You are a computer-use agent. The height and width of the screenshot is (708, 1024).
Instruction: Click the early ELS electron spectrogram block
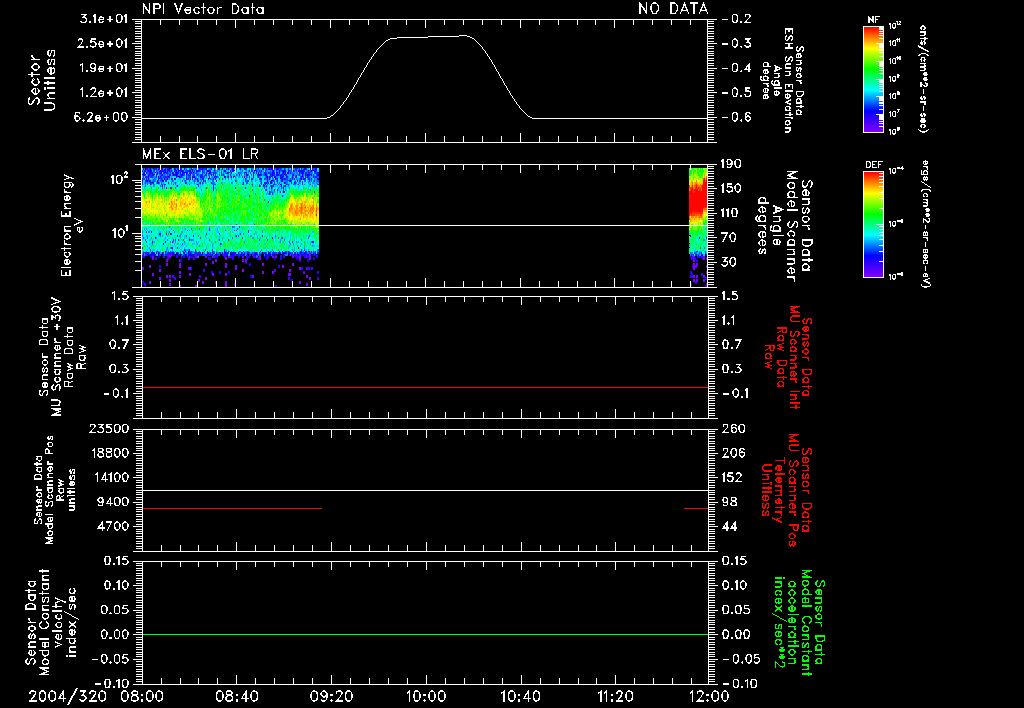tap(230, 226)
